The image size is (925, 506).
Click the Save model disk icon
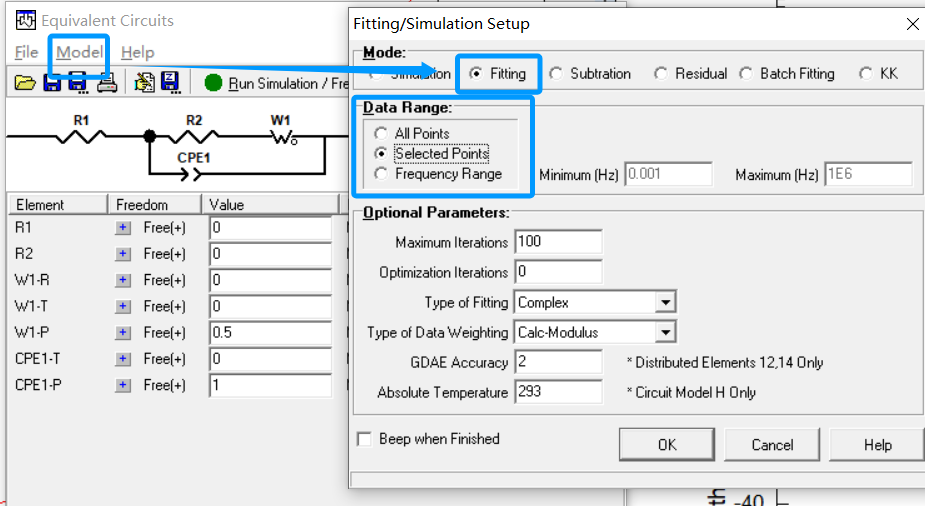[x=52, y=83]
